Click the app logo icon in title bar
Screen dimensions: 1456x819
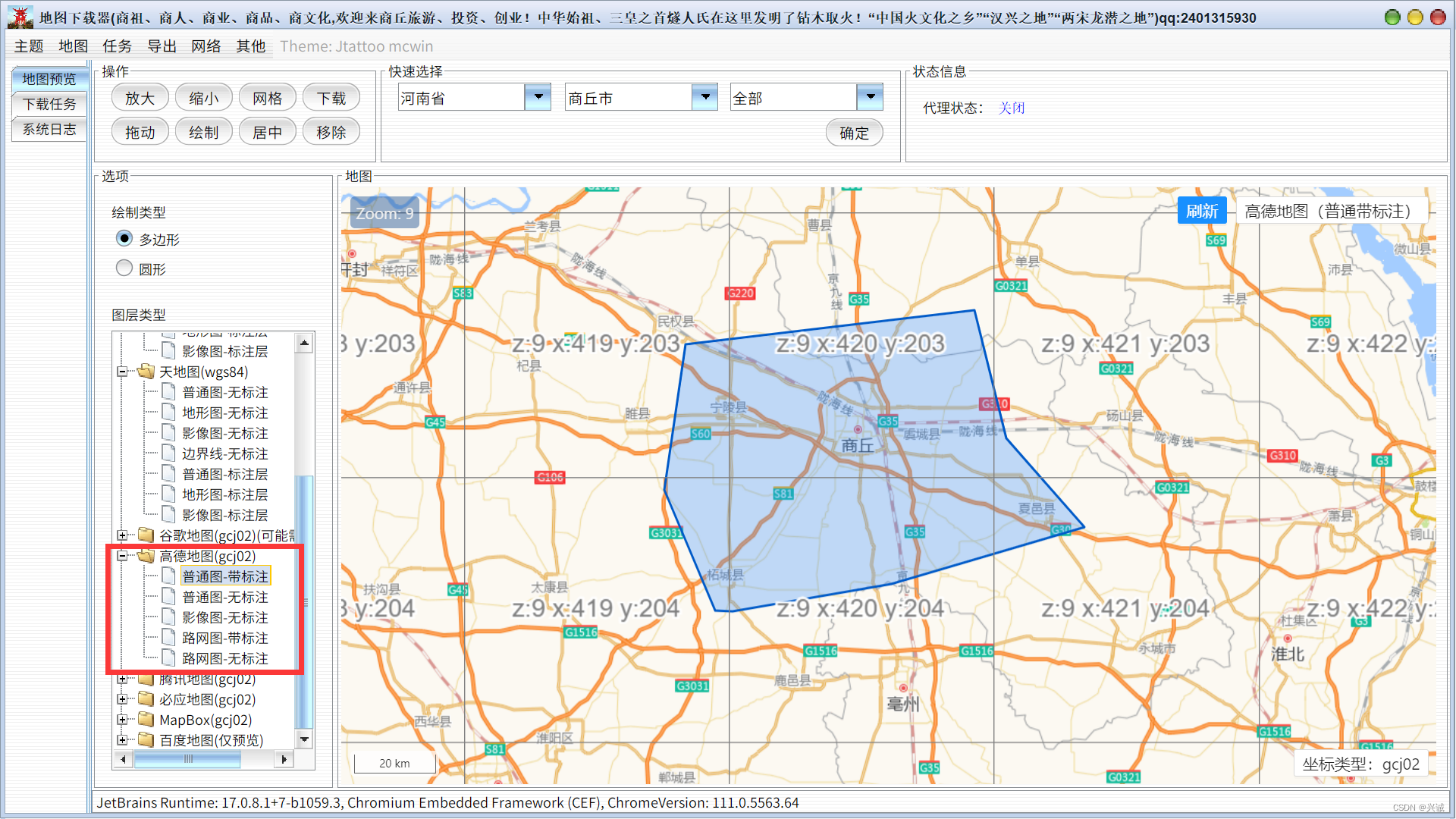[20, 17]
